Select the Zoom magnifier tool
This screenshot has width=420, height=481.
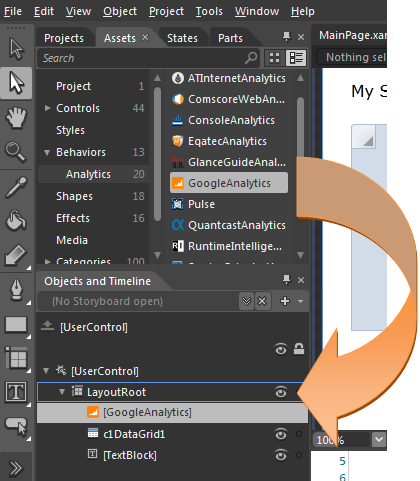(x=15, y=152)
